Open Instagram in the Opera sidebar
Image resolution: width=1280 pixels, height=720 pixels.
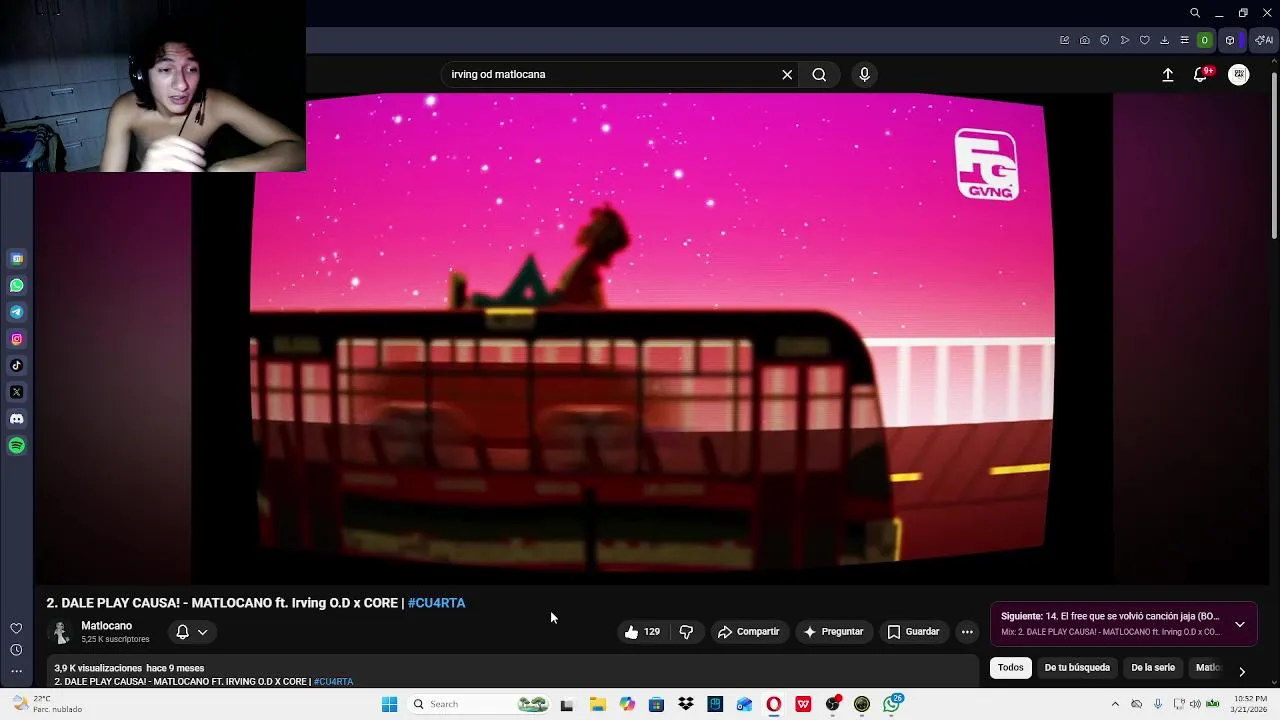[17, 339]
